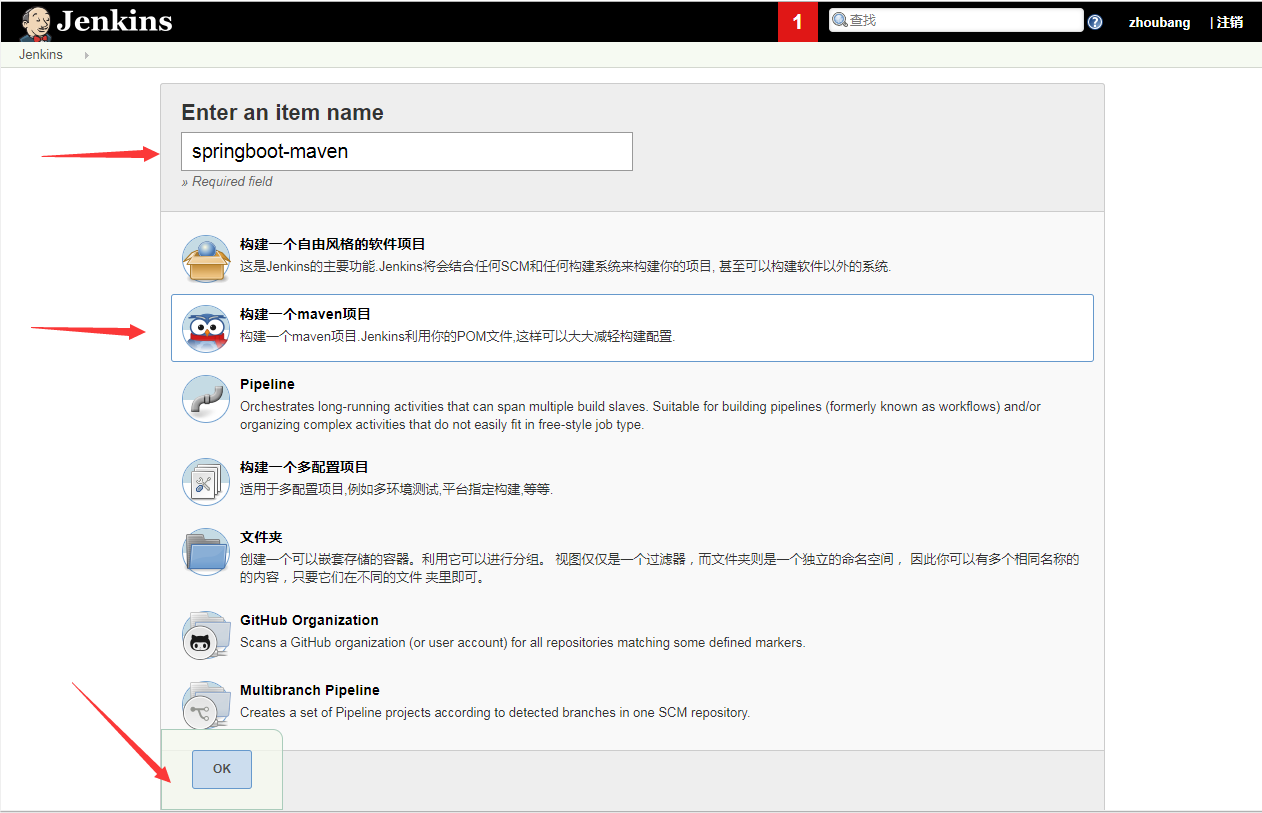
Task: Choose the GitHub Organization item type title
Action: coord(309,620)
